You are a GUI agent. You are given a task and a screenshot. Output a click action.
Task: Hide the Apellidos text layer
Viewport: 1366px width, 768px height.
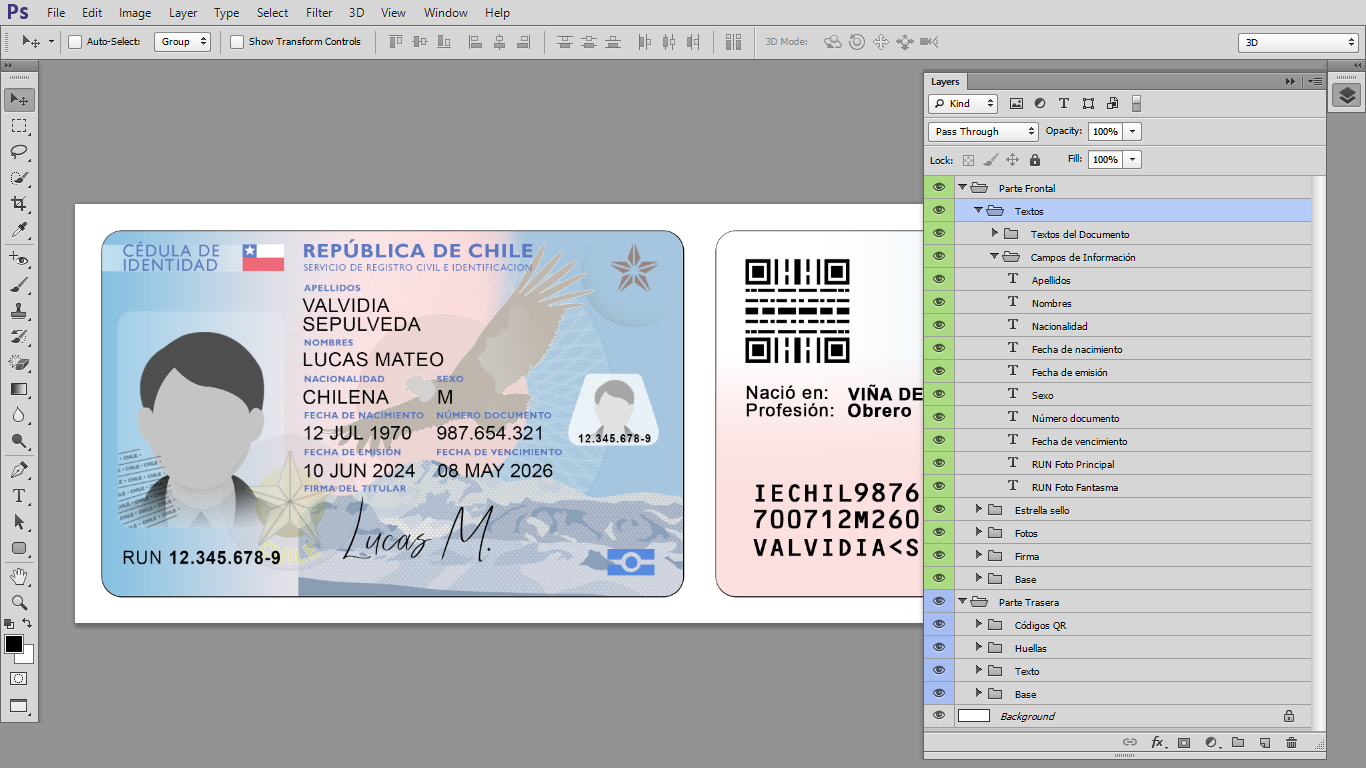point(939,279)
